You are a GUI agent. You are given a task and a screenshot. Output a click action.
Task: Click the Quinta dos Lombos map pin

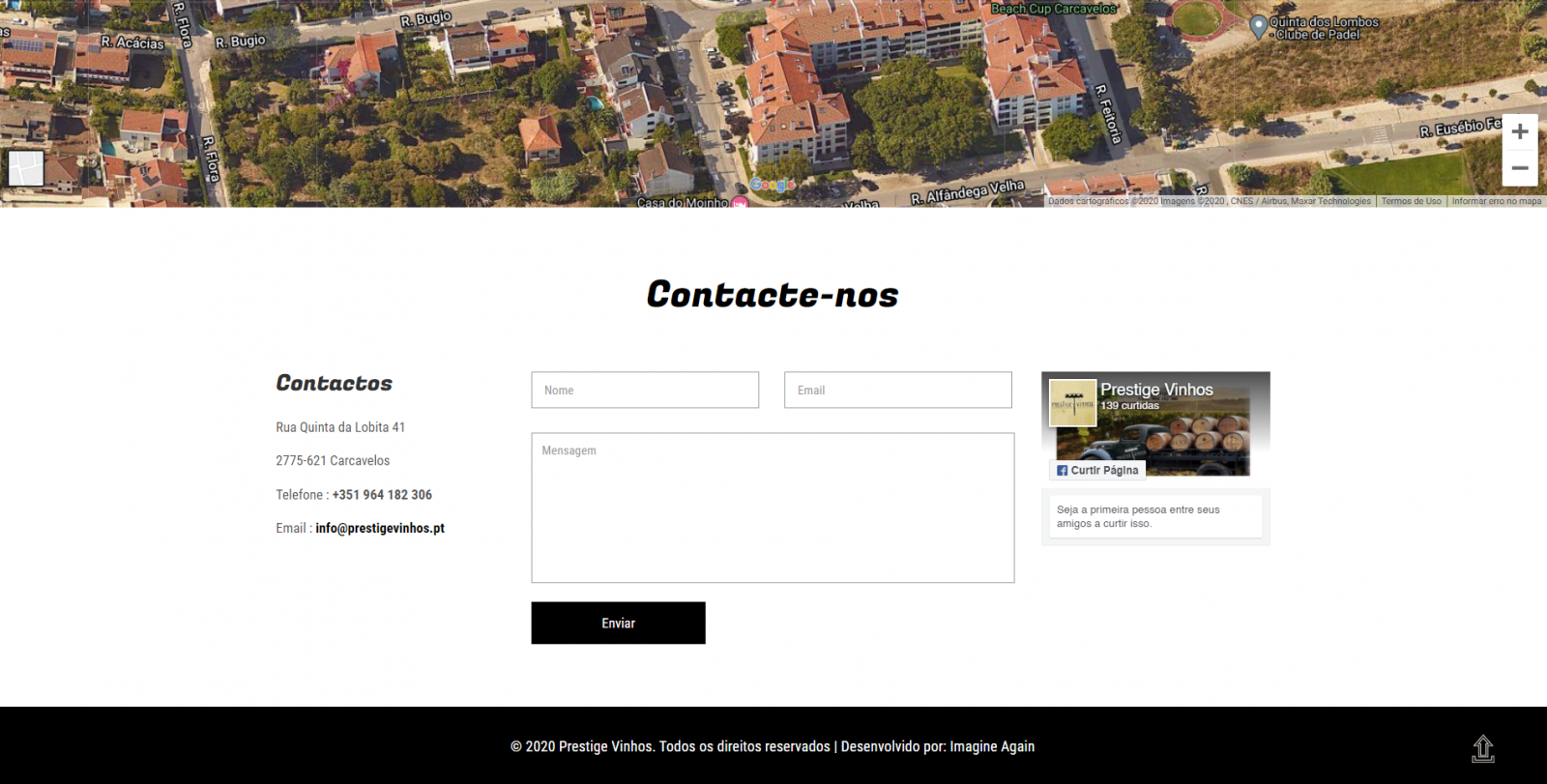[x=1258, y=27]
